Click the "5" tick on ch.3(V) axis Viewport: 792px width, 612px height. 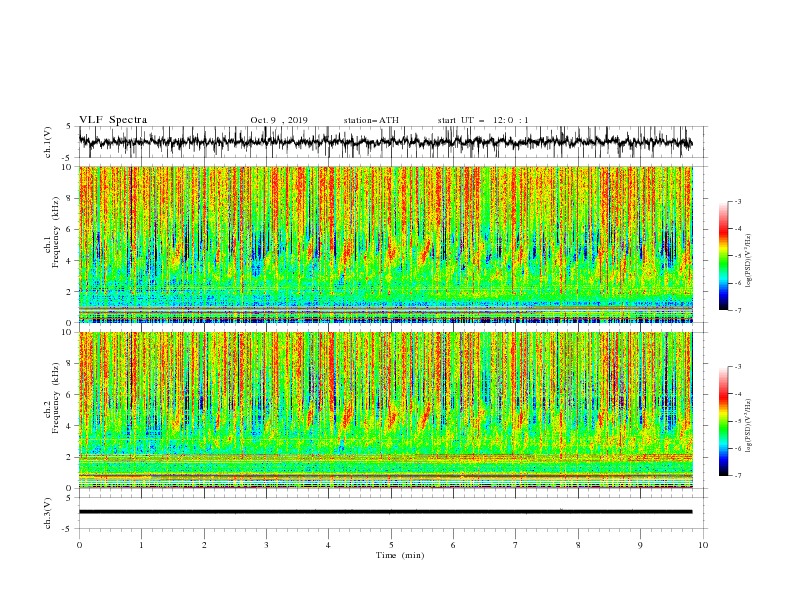pyautogui.click(x=69, y=498)
